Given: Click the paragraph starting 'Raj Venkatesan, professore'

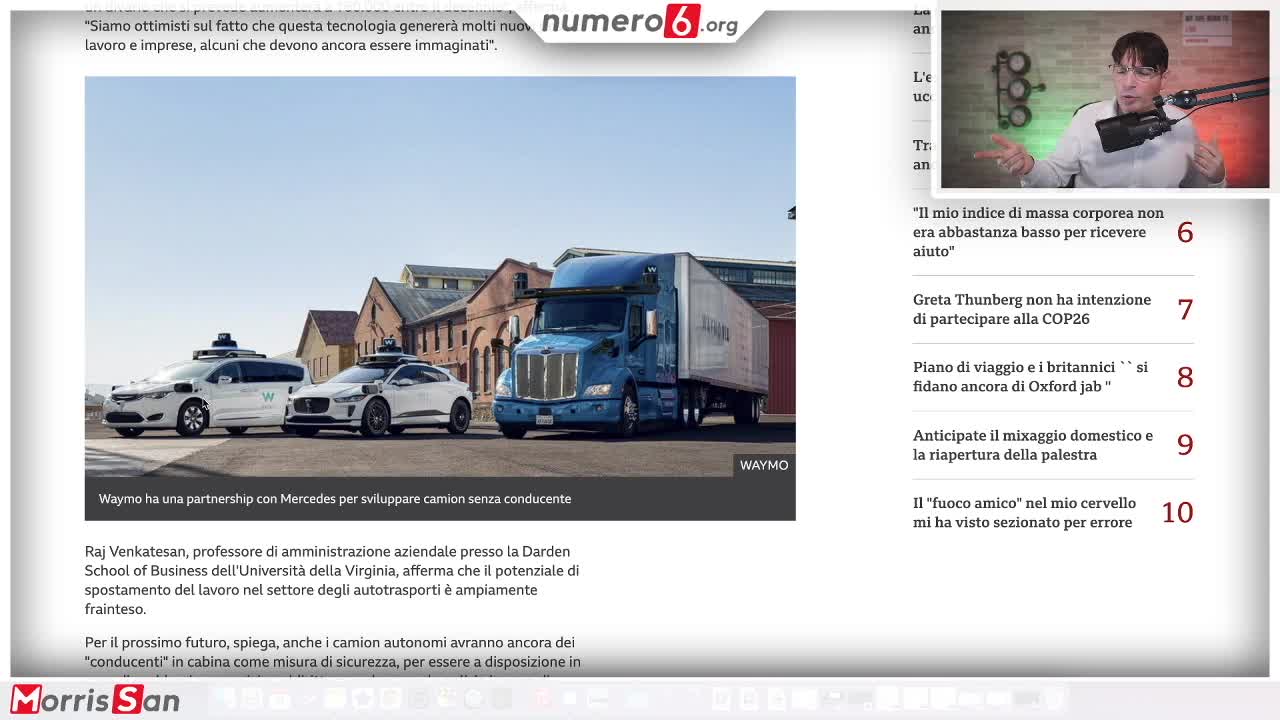Looking at the screenshot, I should pyautogui.click(x=332, y=580).
